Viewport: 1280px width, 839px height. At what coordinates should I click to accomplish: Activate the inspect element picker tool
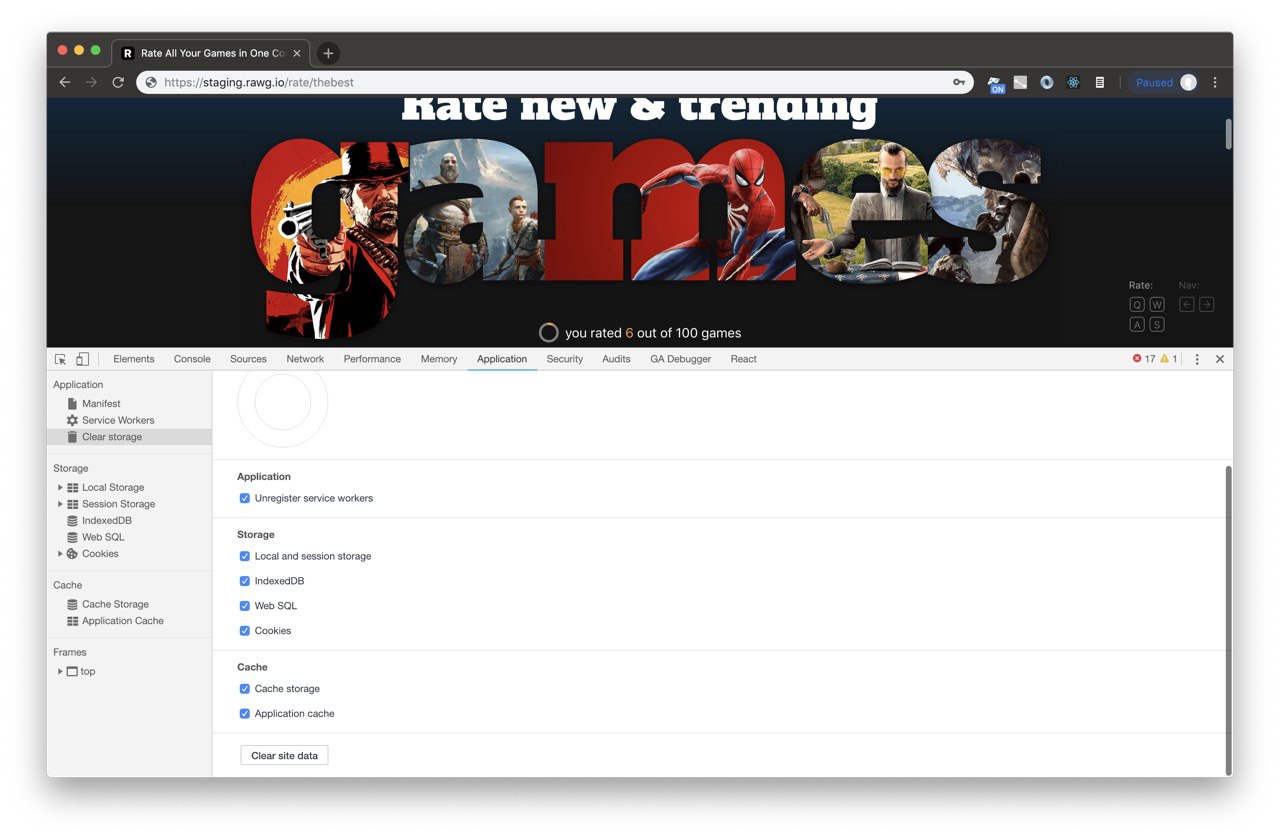click(x=61, y=359)
